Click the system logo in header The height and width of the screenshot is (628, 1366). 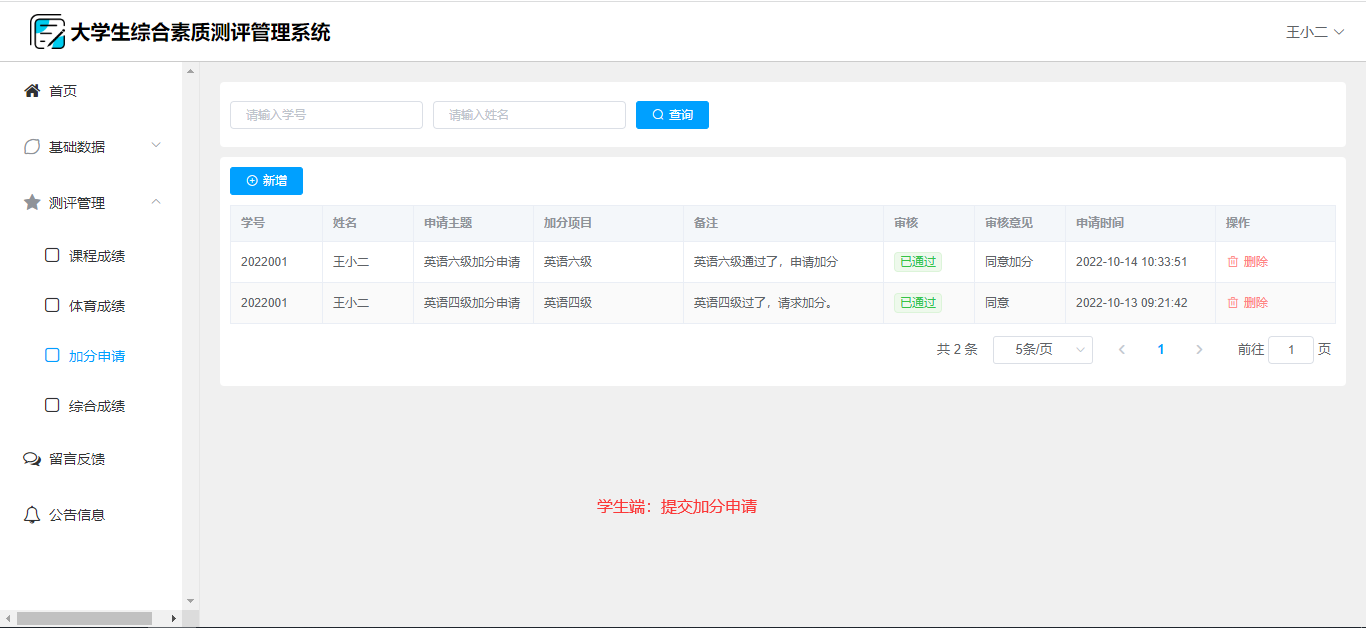pos(46,32)
